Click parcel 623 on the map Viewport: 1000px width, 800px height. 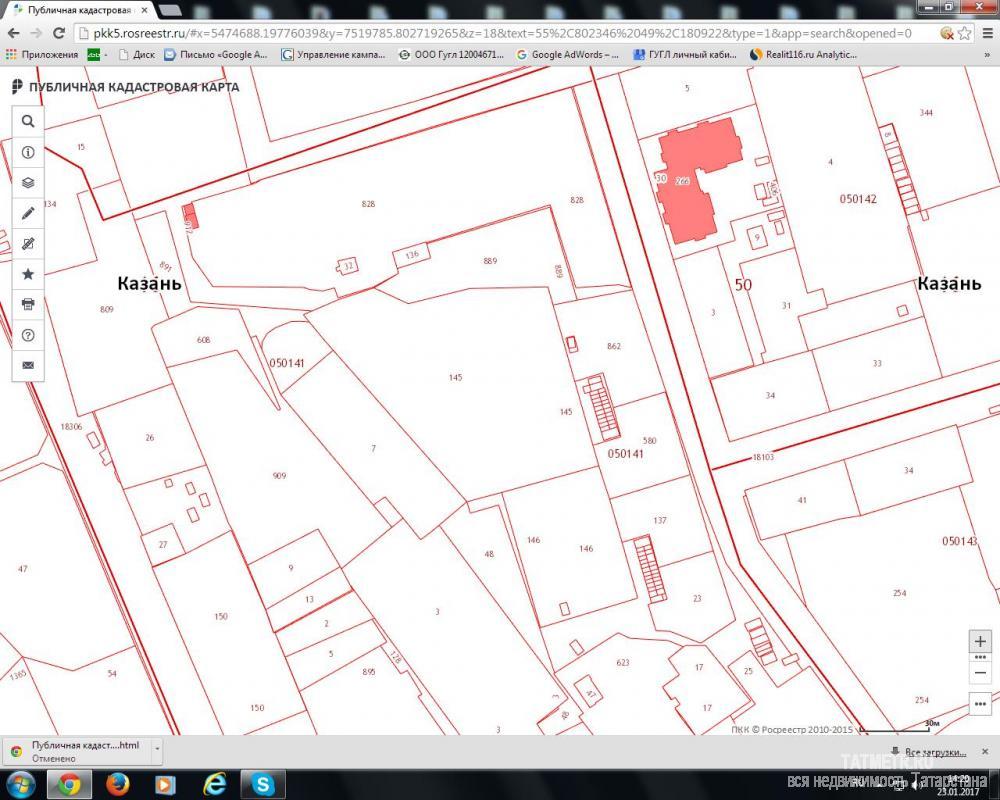622,663
